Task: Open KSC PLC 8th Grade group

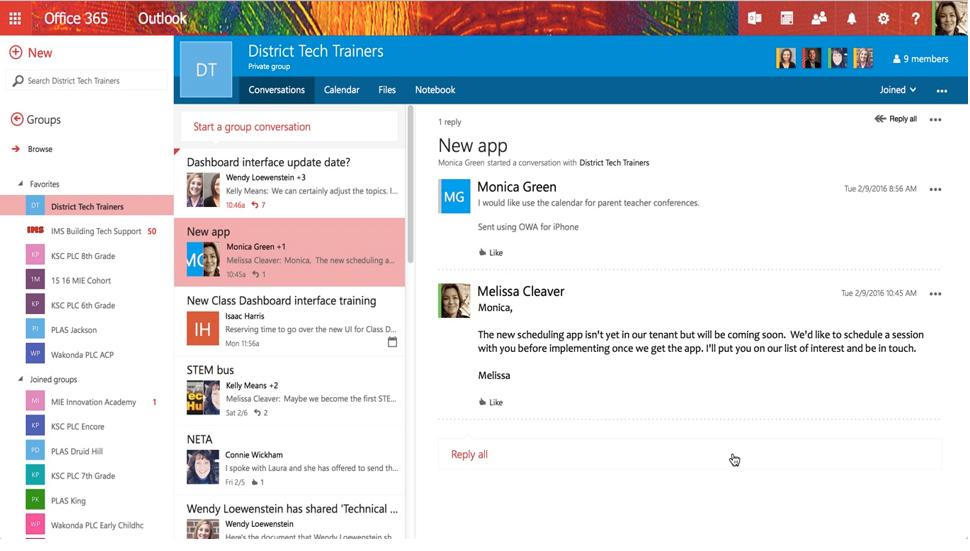Action: point(87,255)
